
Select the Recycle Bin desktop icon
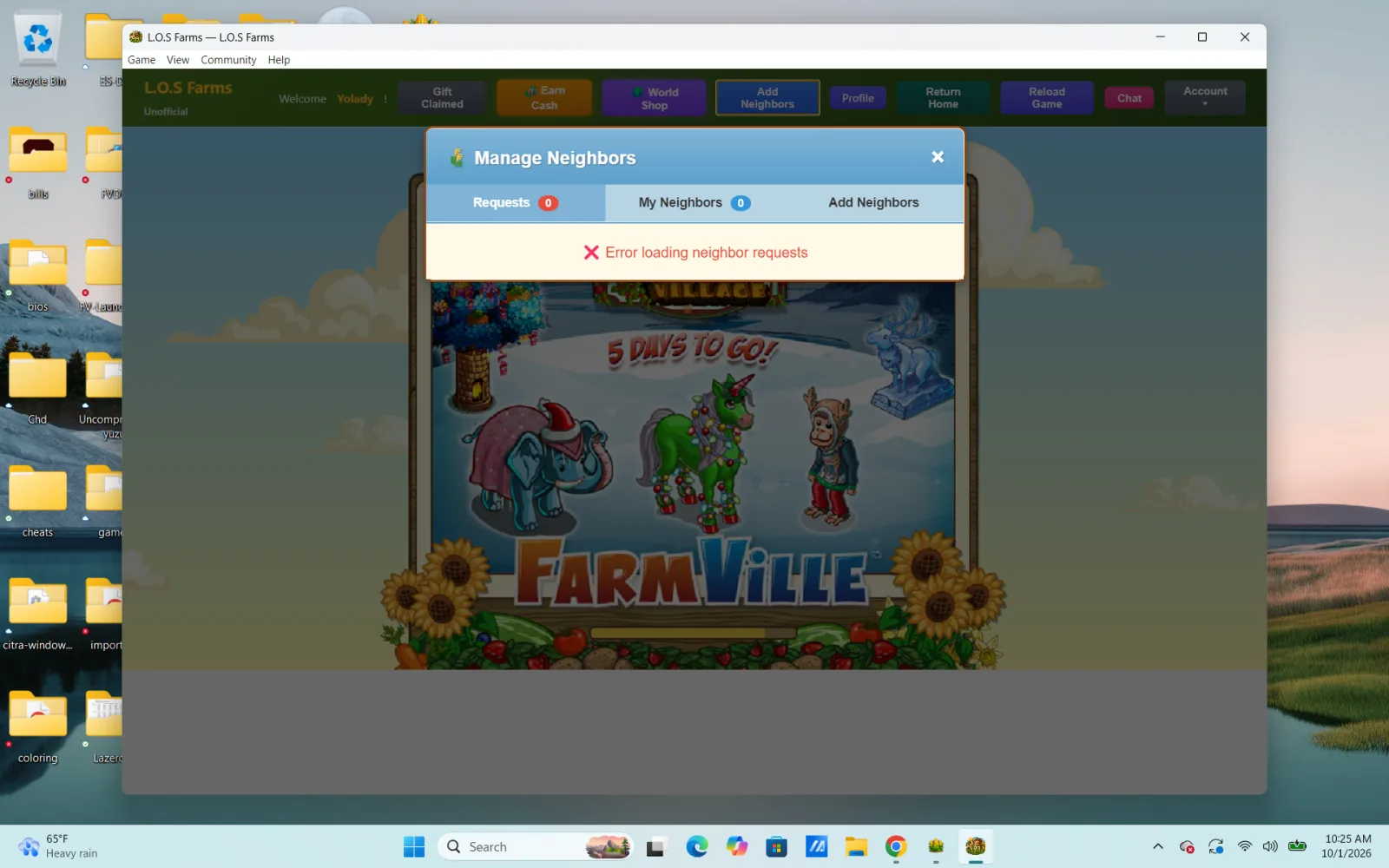(x=38, y=50)
